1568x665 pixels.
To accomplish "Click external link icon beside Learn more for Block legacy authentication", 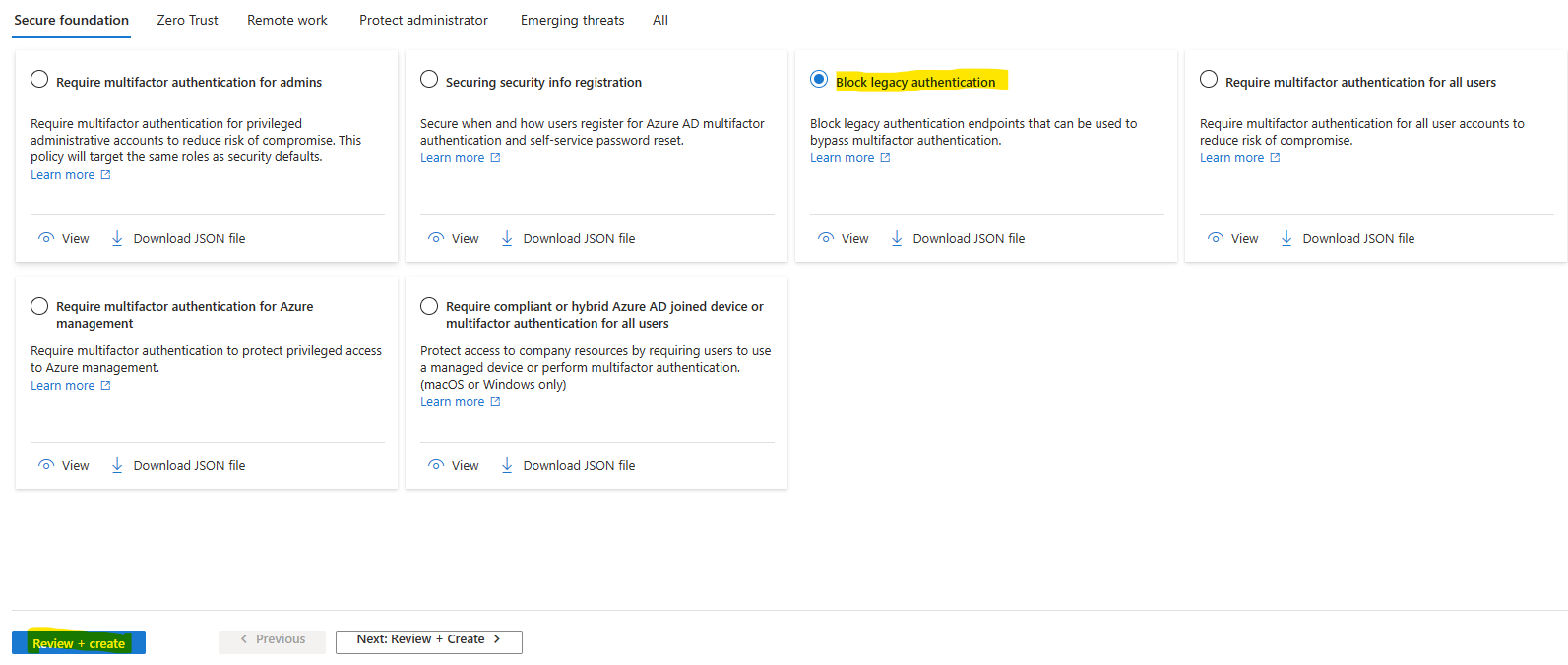I will [x=885, y=158].
